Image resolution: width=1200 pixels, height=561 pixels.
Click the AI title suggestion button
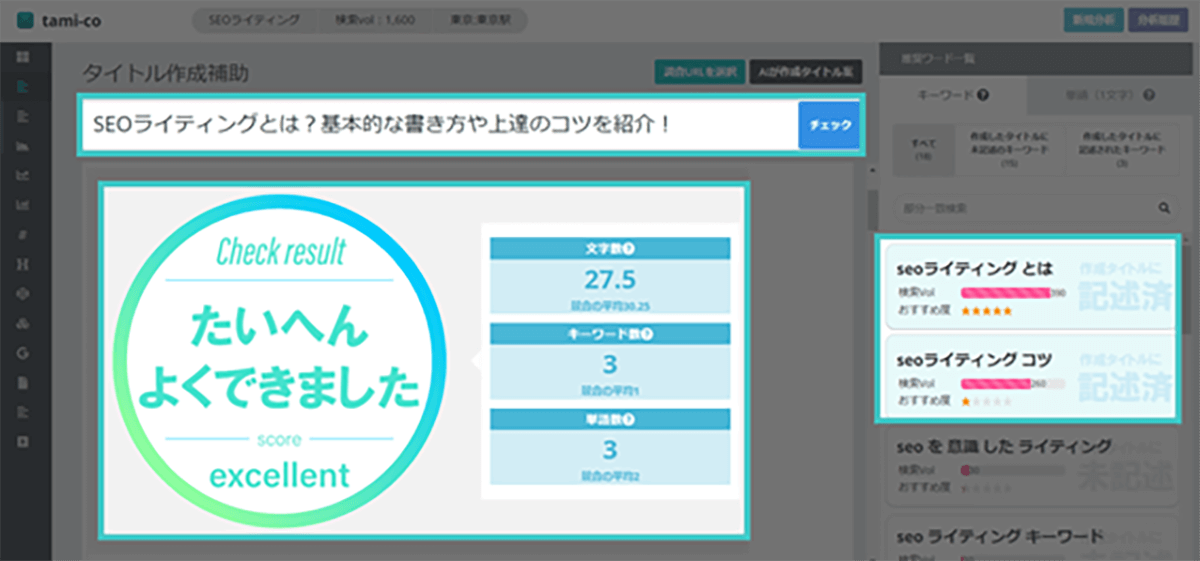(x=805, y=72)
